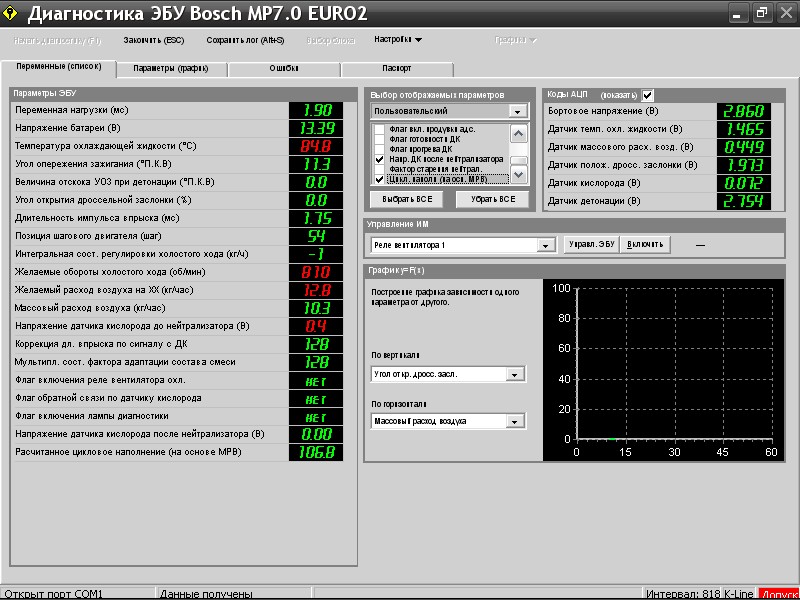Click the red coolant temperature value 84.8

[316, 146]
